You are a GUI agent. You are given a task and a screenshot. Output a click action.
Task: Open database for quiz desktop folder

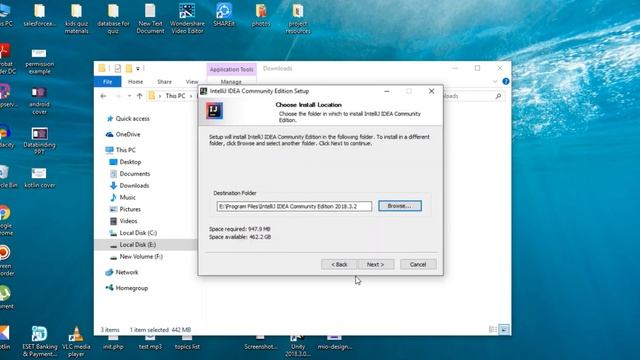tap(113, 19)
